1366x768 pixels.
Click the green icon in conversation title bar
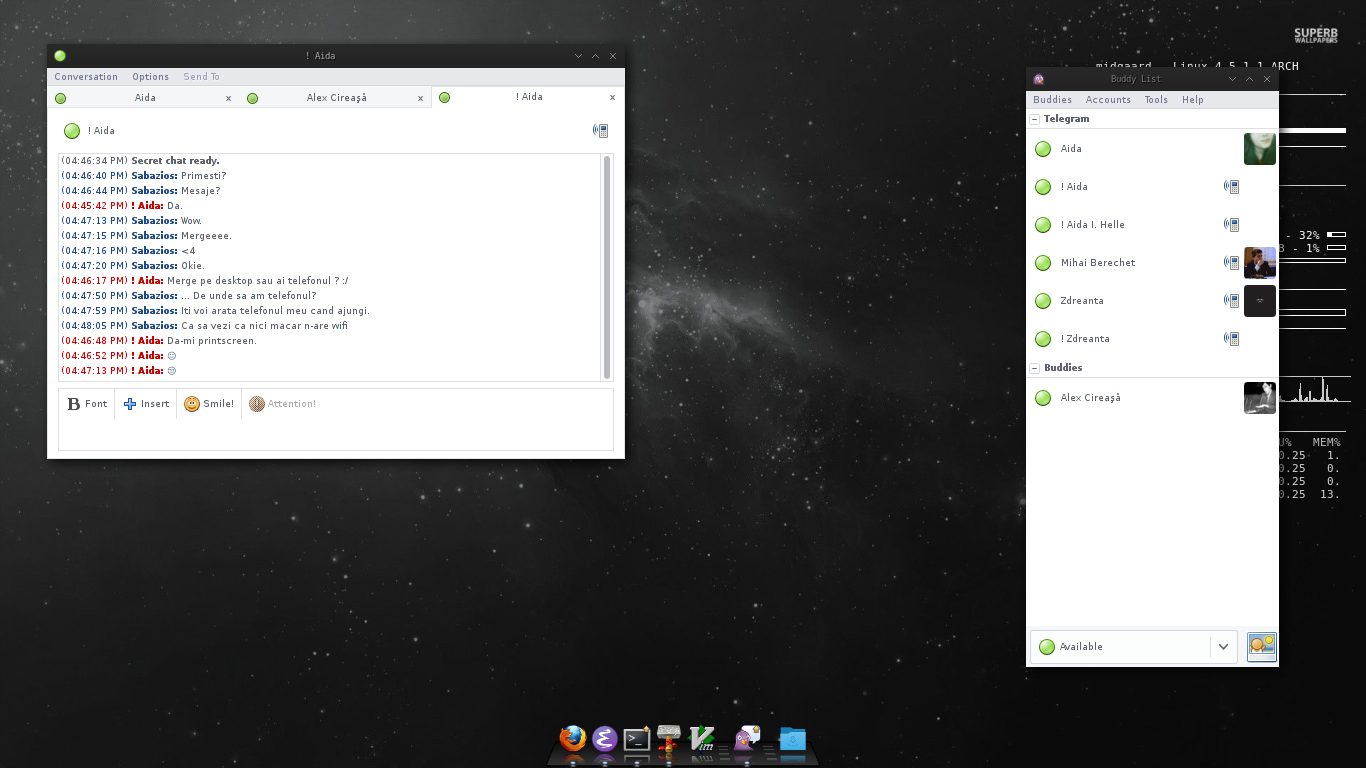(60, 56)
